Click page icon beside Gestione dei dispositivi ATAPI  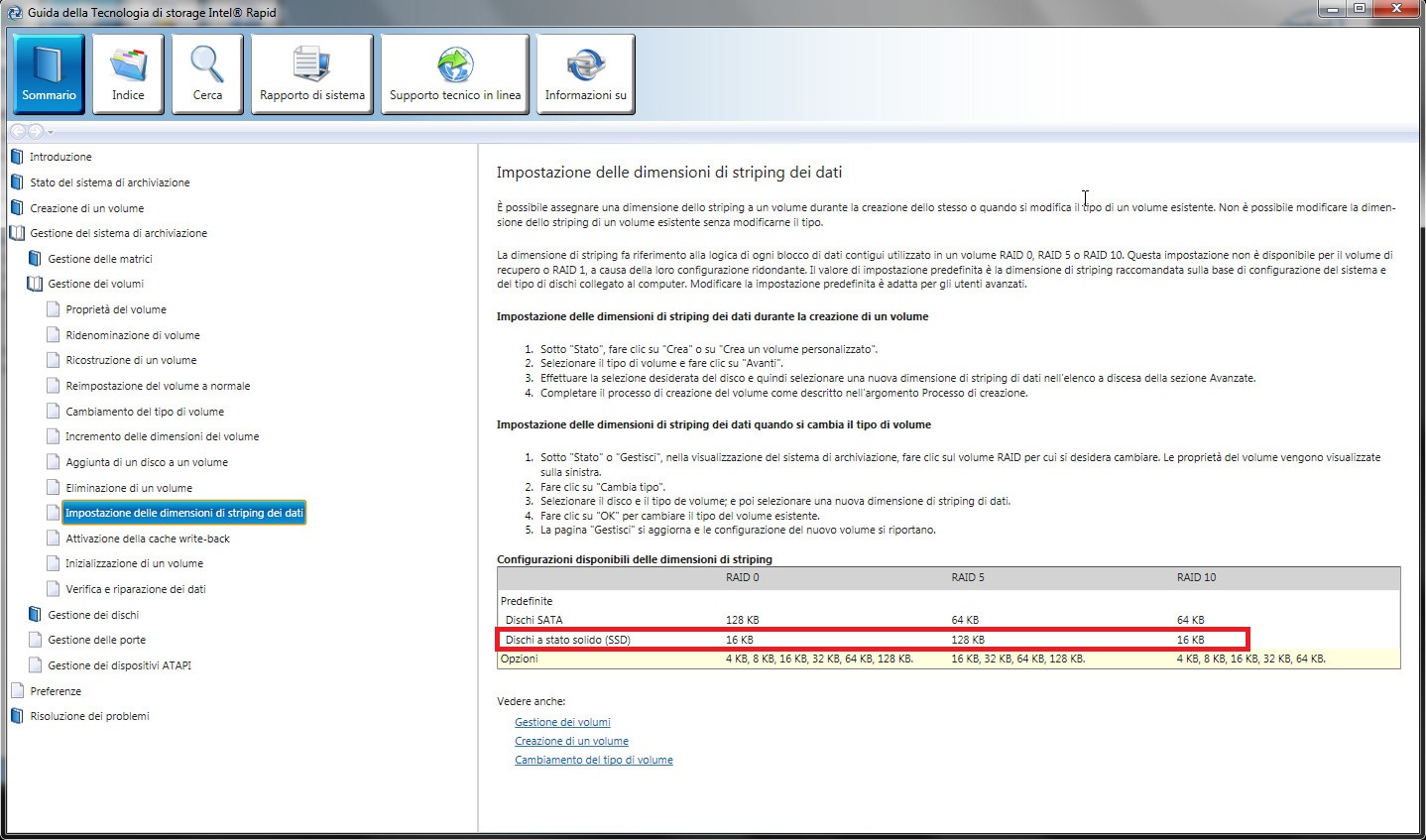tap(36, 665)
